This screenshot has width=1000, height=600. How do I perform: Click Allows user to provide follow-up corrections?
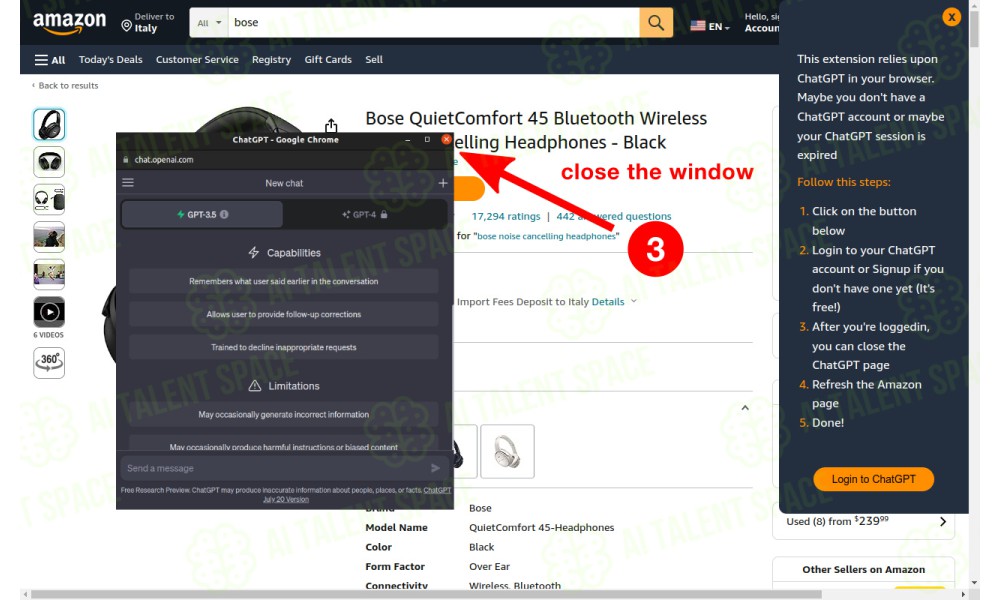tap(284, 314)
